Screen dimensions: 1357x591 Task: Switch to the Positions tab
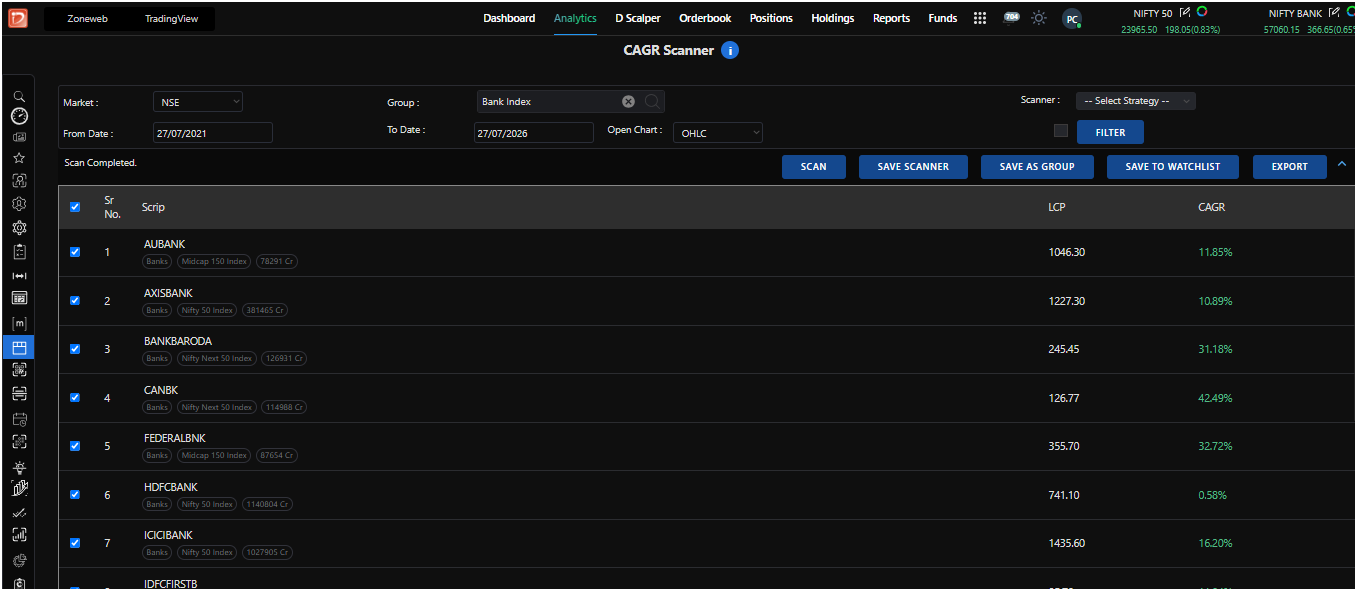[771, 18]
